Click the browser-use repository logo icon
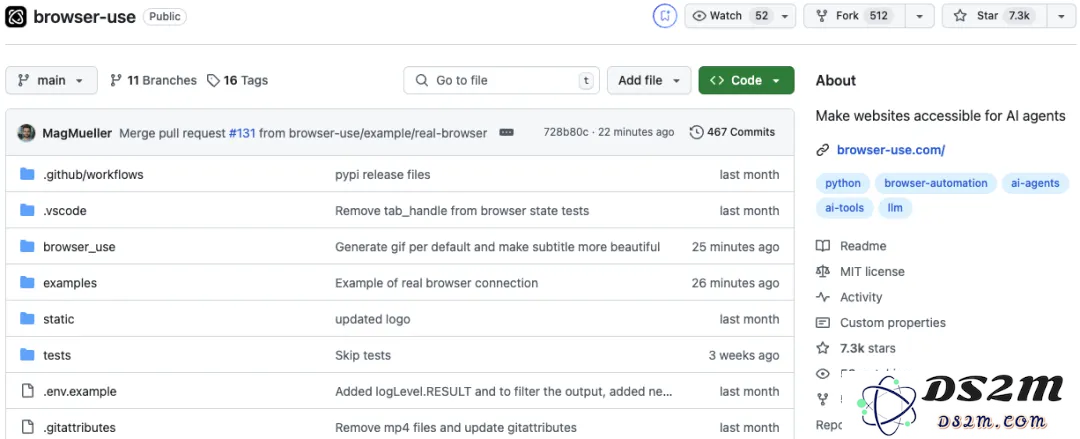Viewport: 1080px width, 439px height. [x=16, y=17]
